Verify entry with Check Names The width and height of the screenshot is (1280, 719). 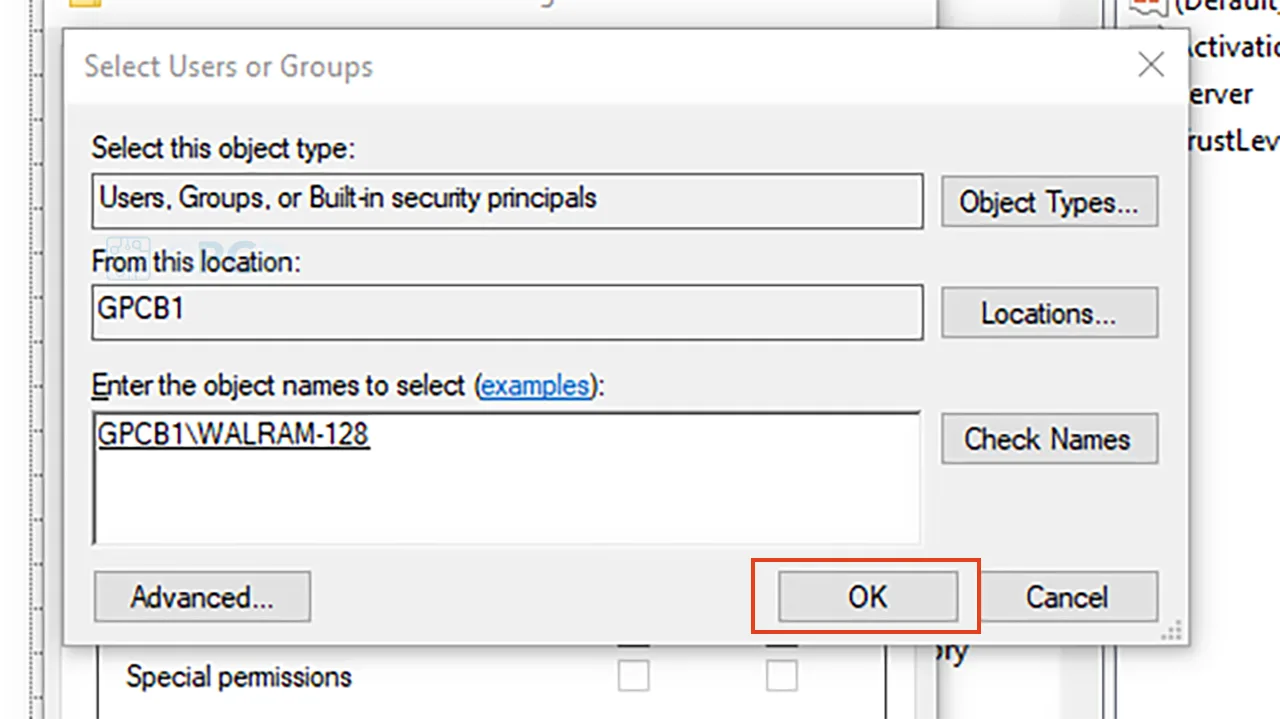(1049, 439)
